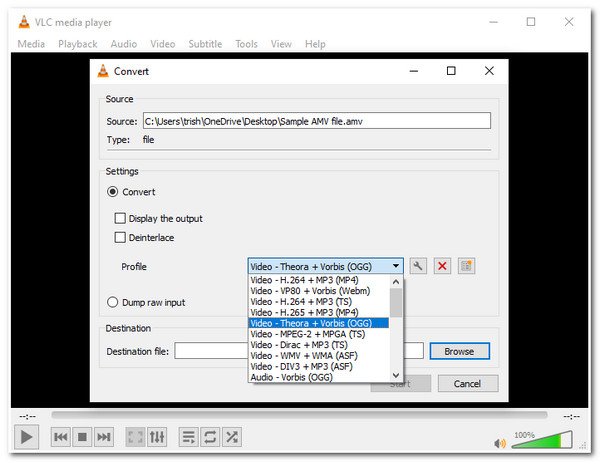Open the Subtitle menu
Image resolution: width=600 pixels, height=462 pixels.
point(205,44)
